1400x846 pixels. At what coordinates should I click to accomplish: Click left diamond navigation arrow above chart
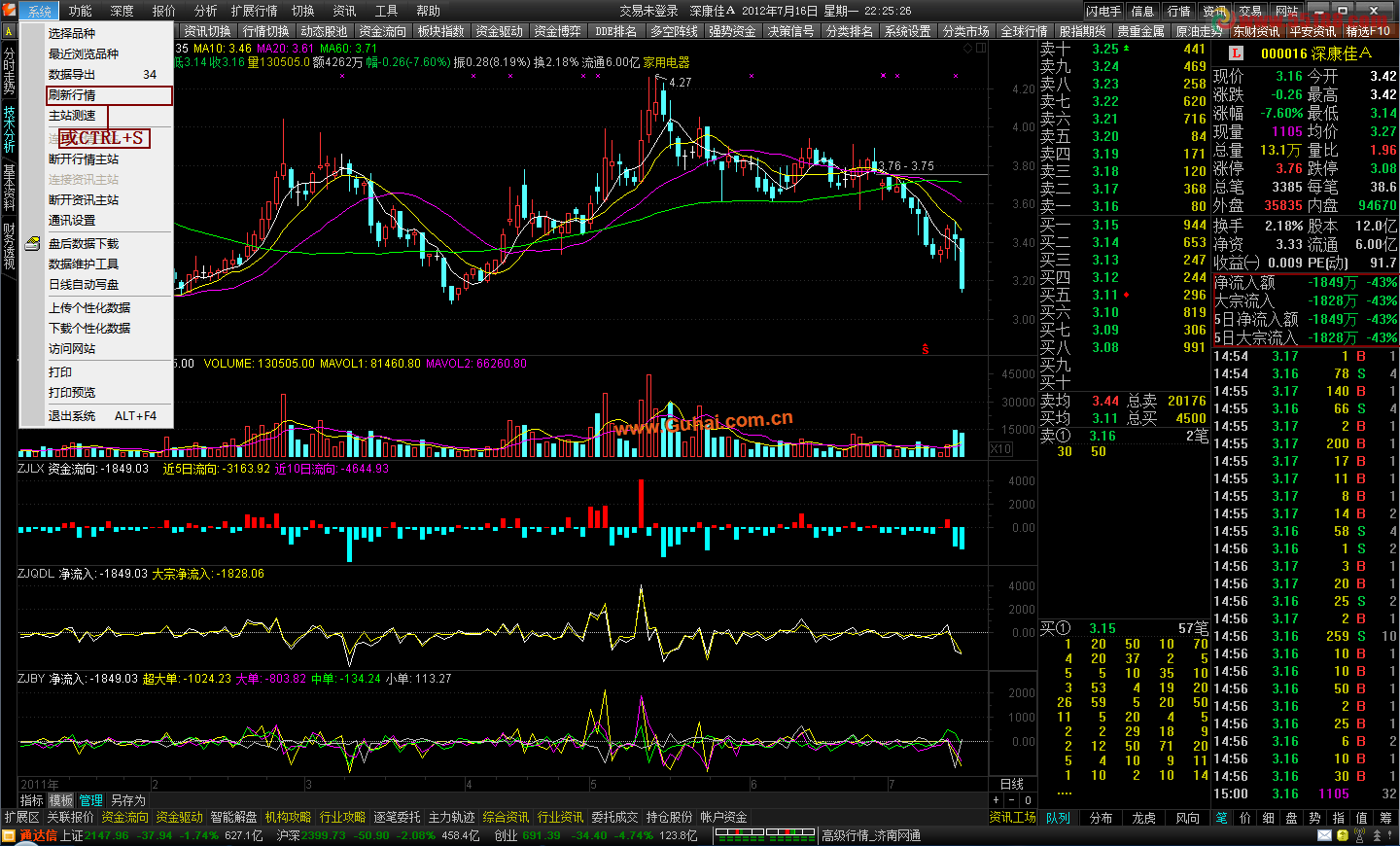click(x=966, y=48)
